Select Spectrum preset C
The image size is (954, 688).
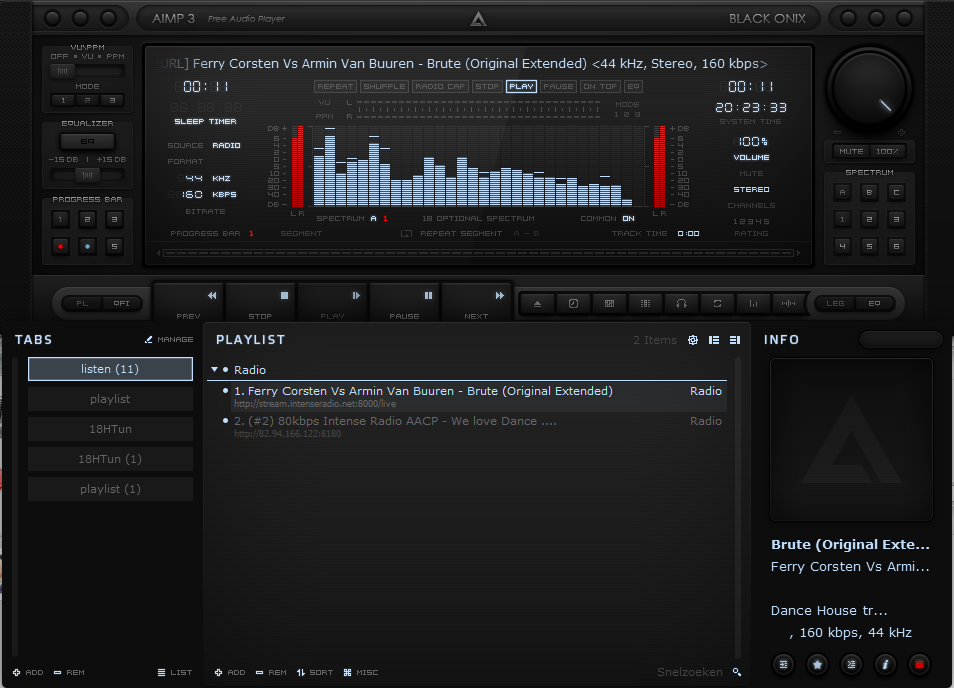[896, 192]
